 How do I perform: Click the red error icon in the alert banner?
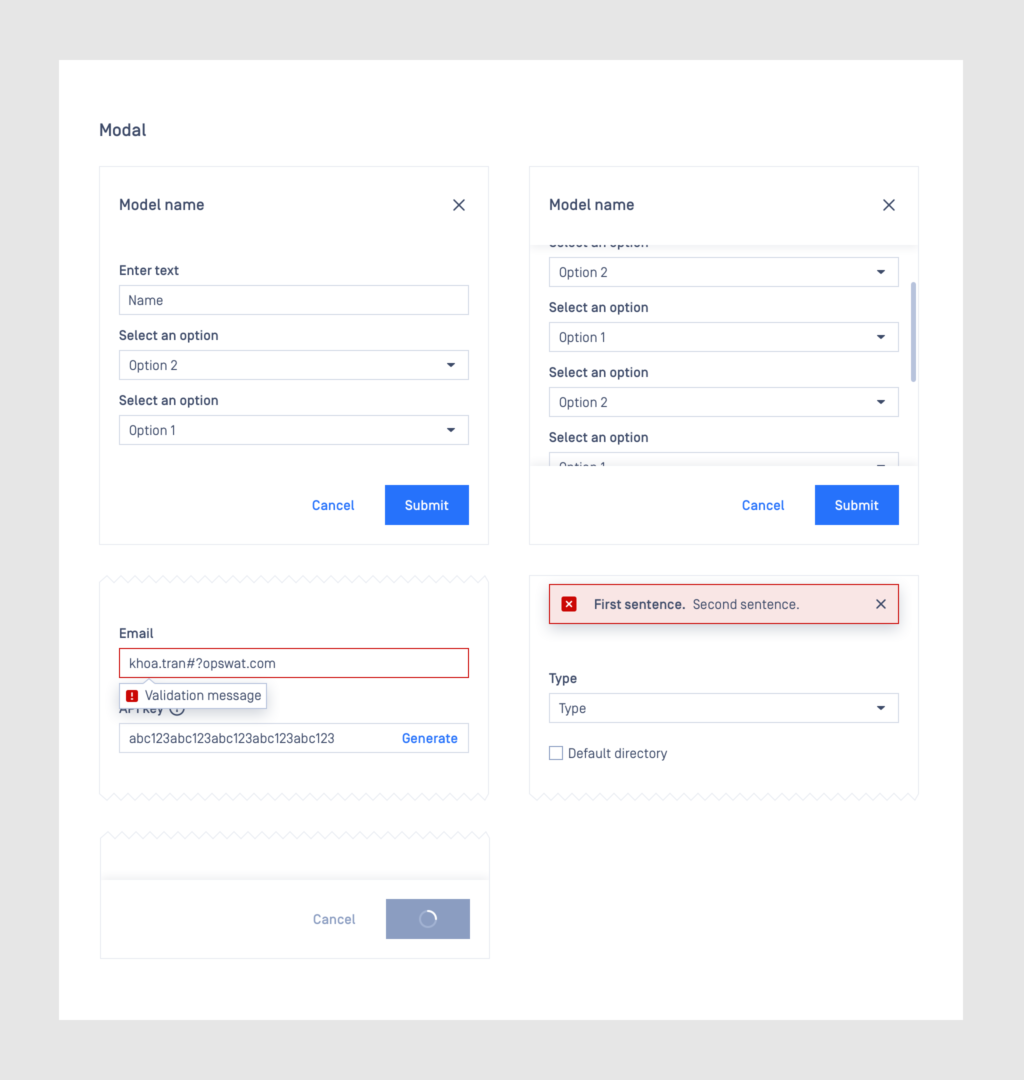click(x=569, y=604)
